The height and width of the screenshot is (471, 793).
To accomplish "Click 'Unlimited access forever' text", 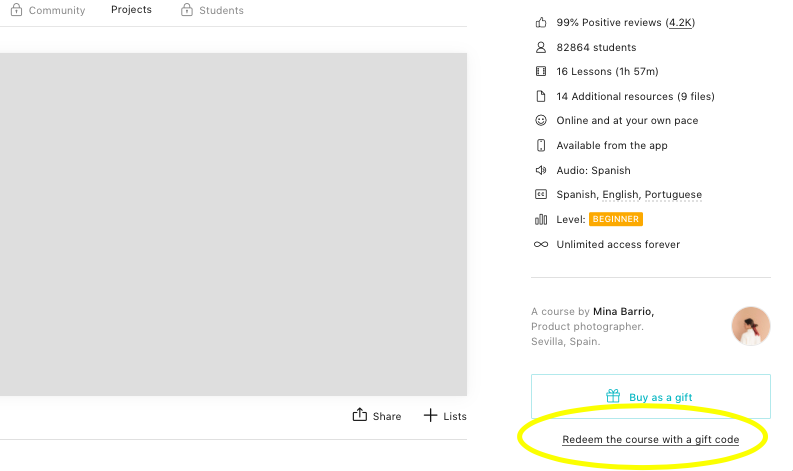I will (618, 244).
